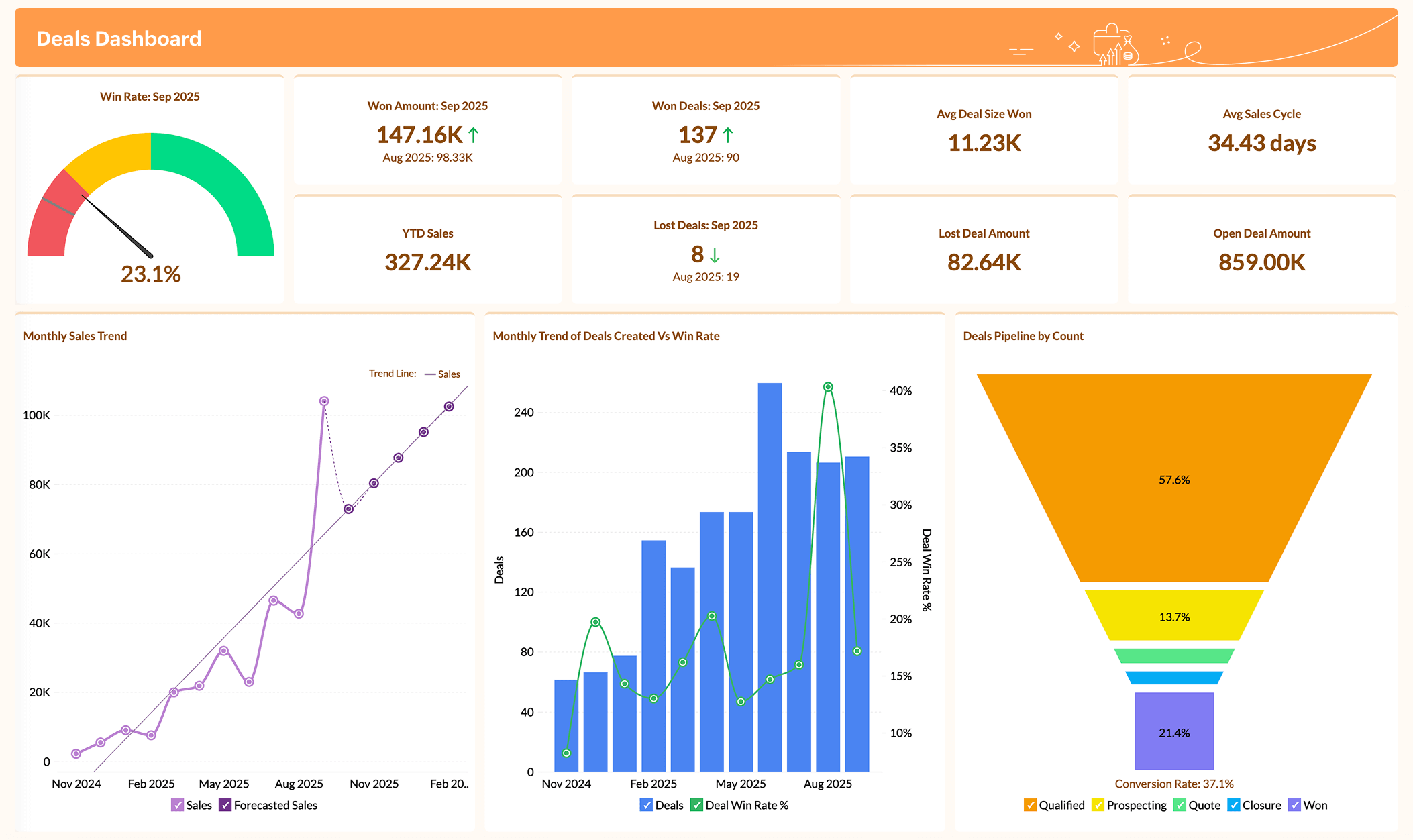Image resolution: width=1413 pixels, height=840 pixels.
Task: Click the yellow Prospecting funnel segment showing 13.7%
Action: (x=1173, y=616)
